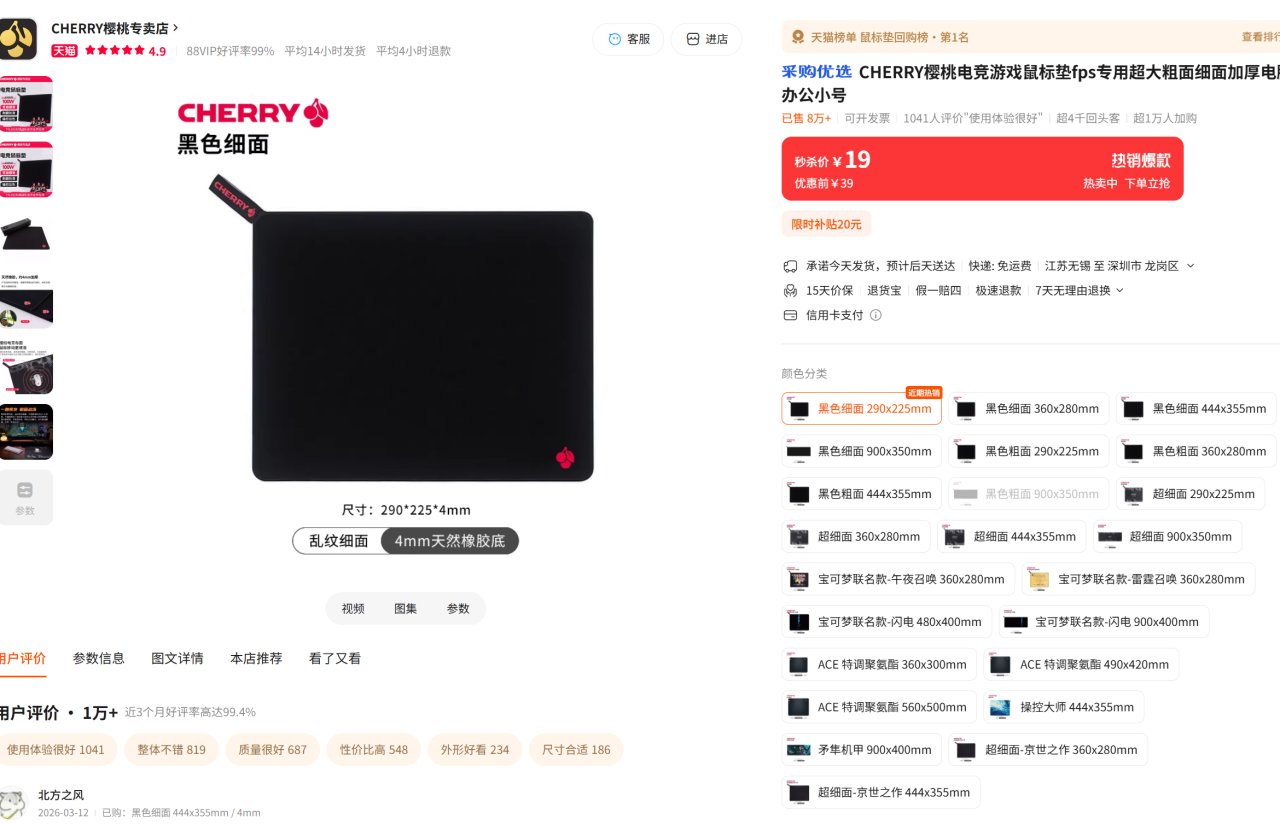This screenshot has width=1280, height=825.
Task: Click the delivery promise shipping icon
Action: pyautogui.click(x=790, y=266)
